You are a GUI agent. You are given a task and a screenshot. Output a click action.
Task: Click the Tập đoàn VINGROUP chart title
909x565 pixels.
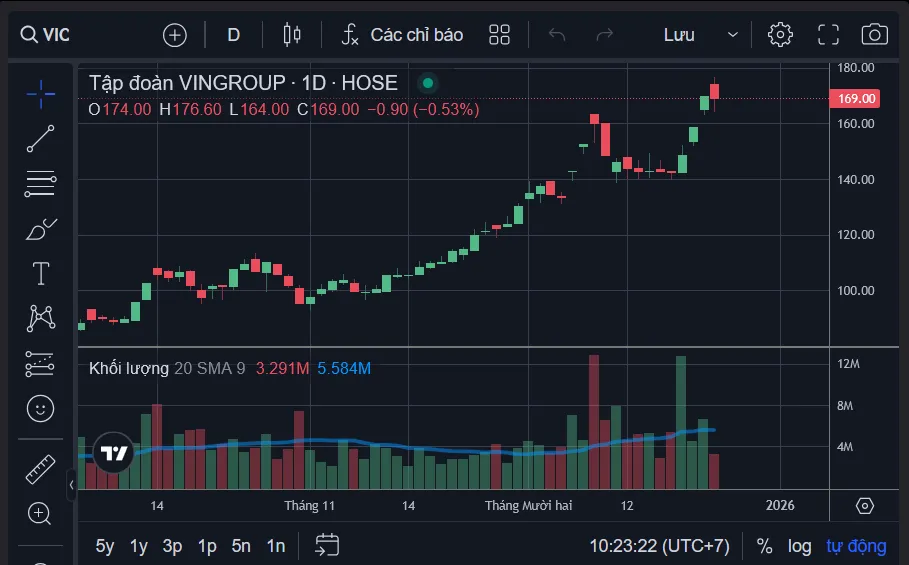click(x=243, y=83)
